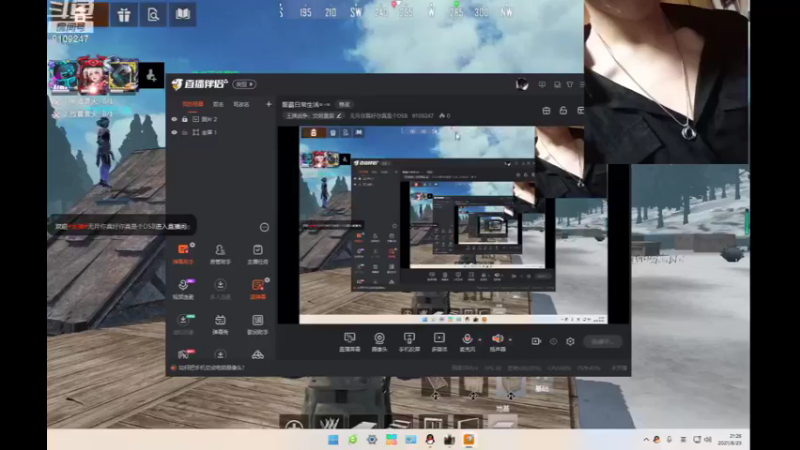Open the orange streaming app taskbar icon

tap(469, 439)
